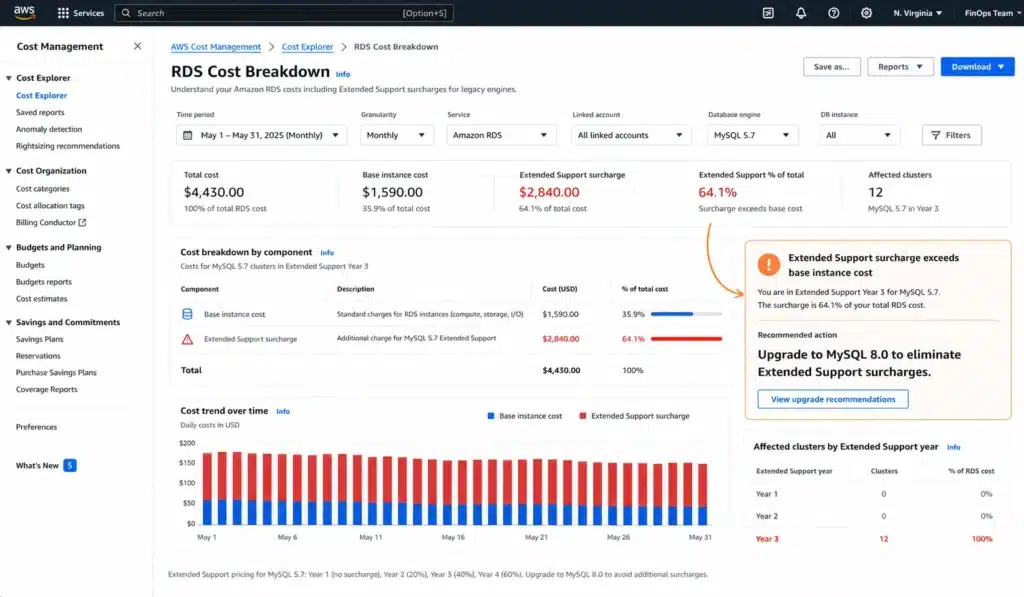
Task: Click the blue 35.9% progress bar
Action: click(672, 314)
